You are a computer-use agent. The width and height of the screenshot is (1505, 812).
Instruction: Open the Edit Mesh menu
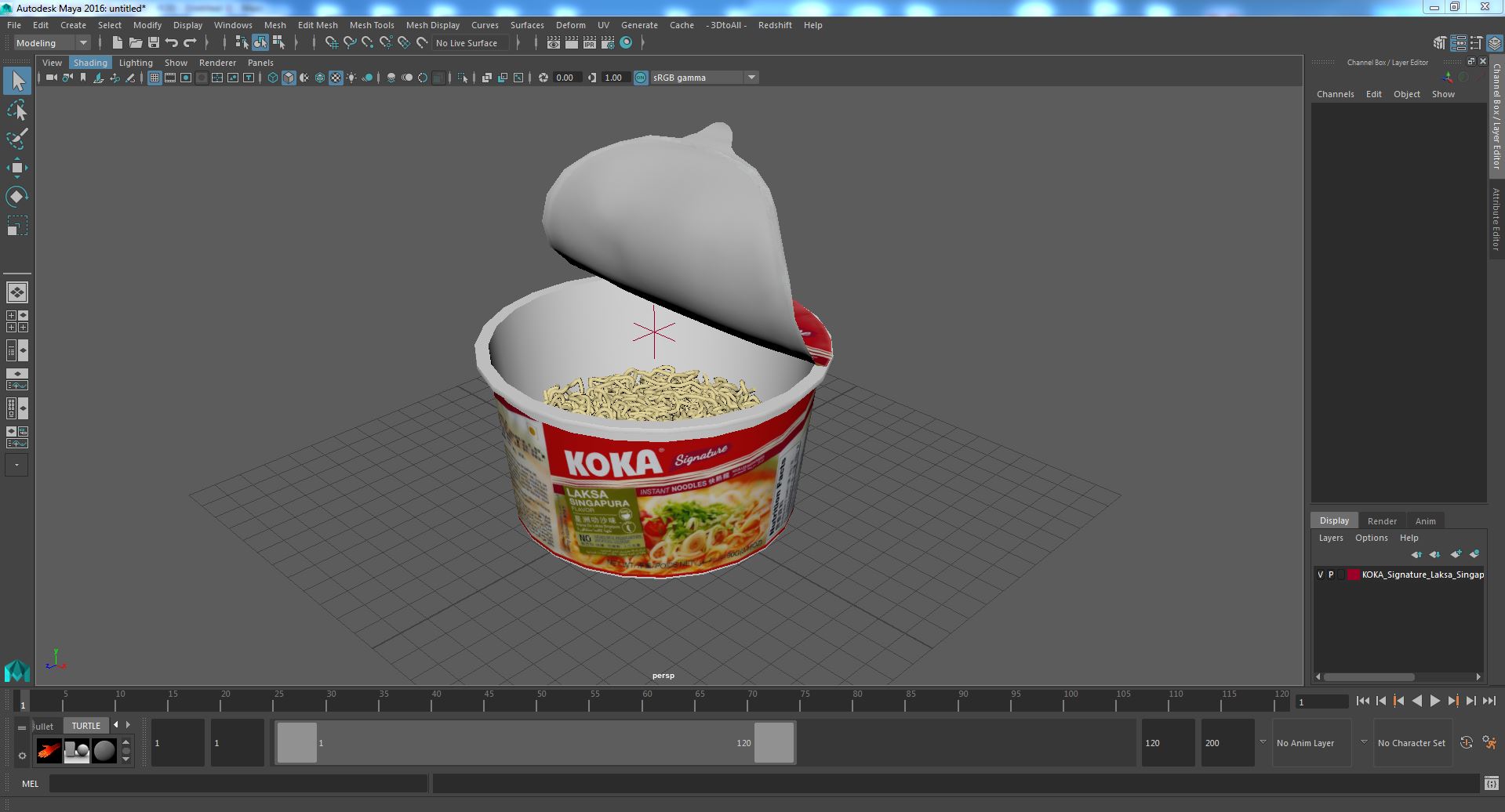(318, 25)
